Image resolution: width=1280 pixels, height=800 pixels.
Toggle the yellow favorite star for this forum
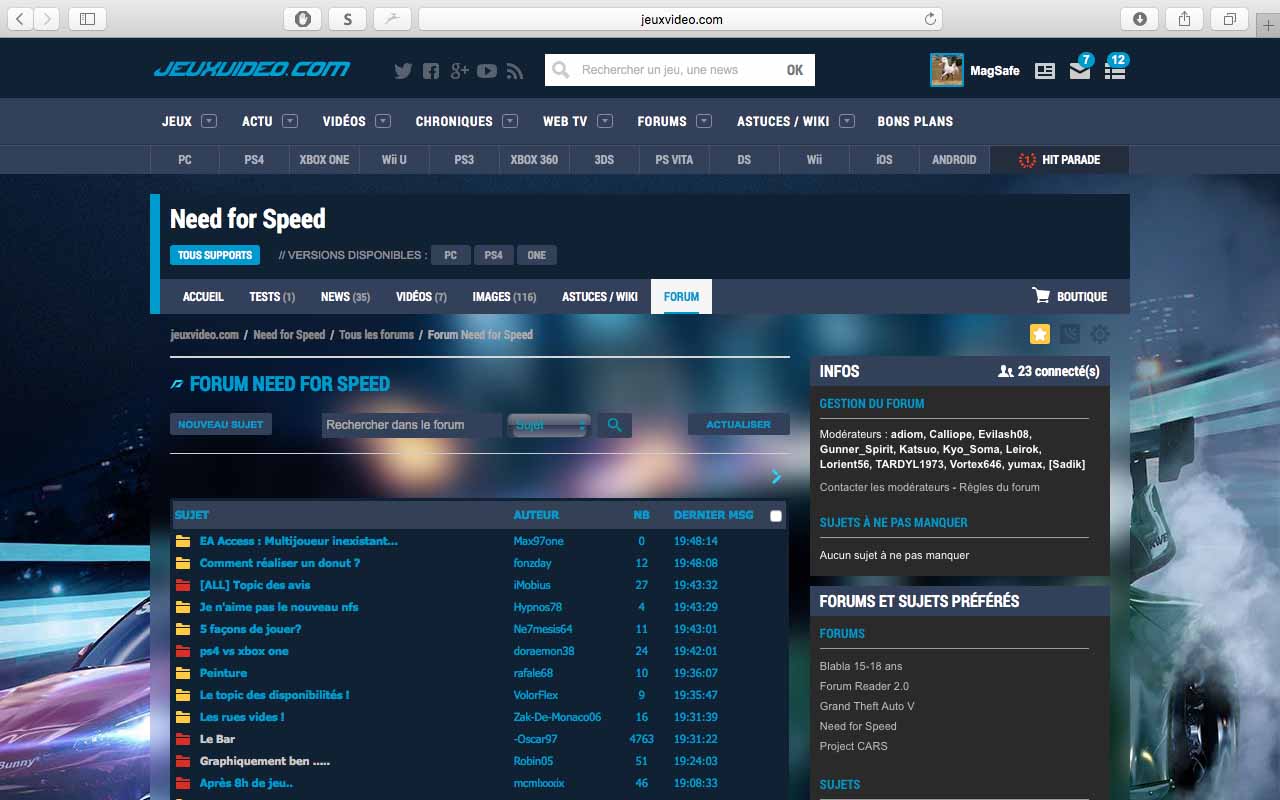1040,334
